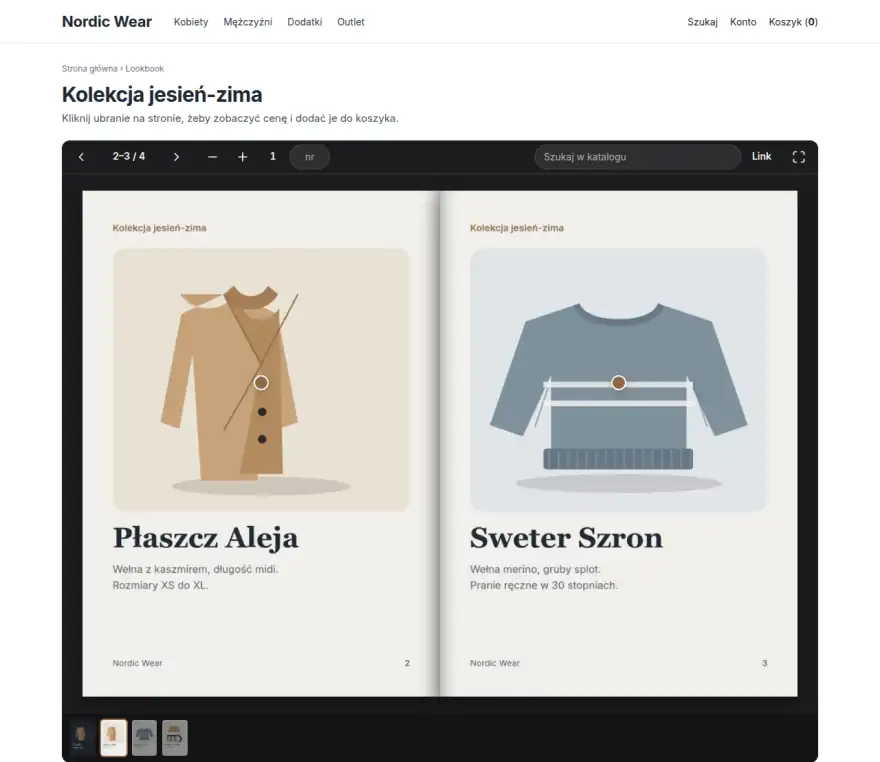Click the hotspot on Sweter Szron sweater

[618, 383]
